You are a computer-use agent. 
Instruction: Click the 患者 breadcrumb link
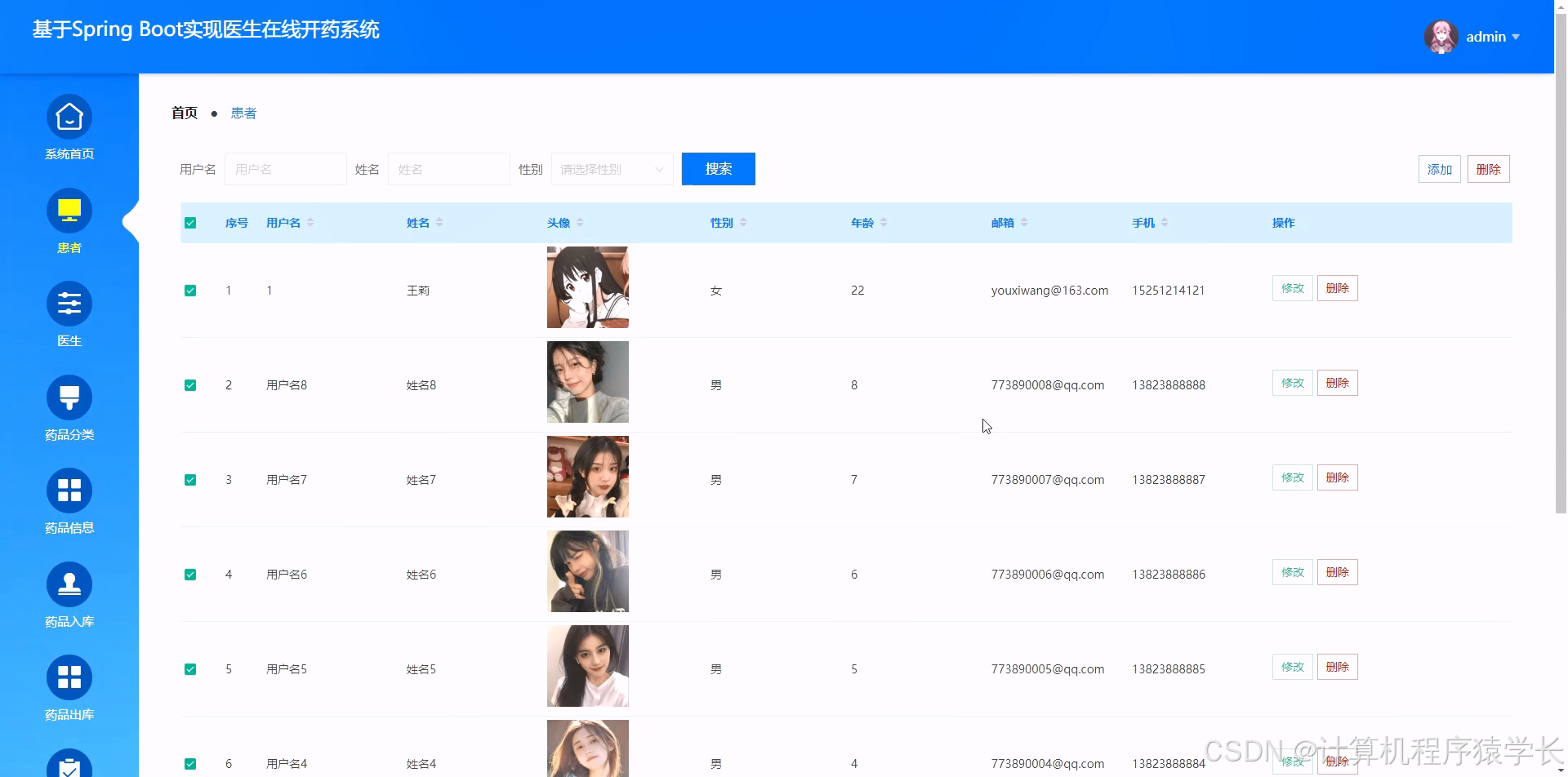coord(243,113)
